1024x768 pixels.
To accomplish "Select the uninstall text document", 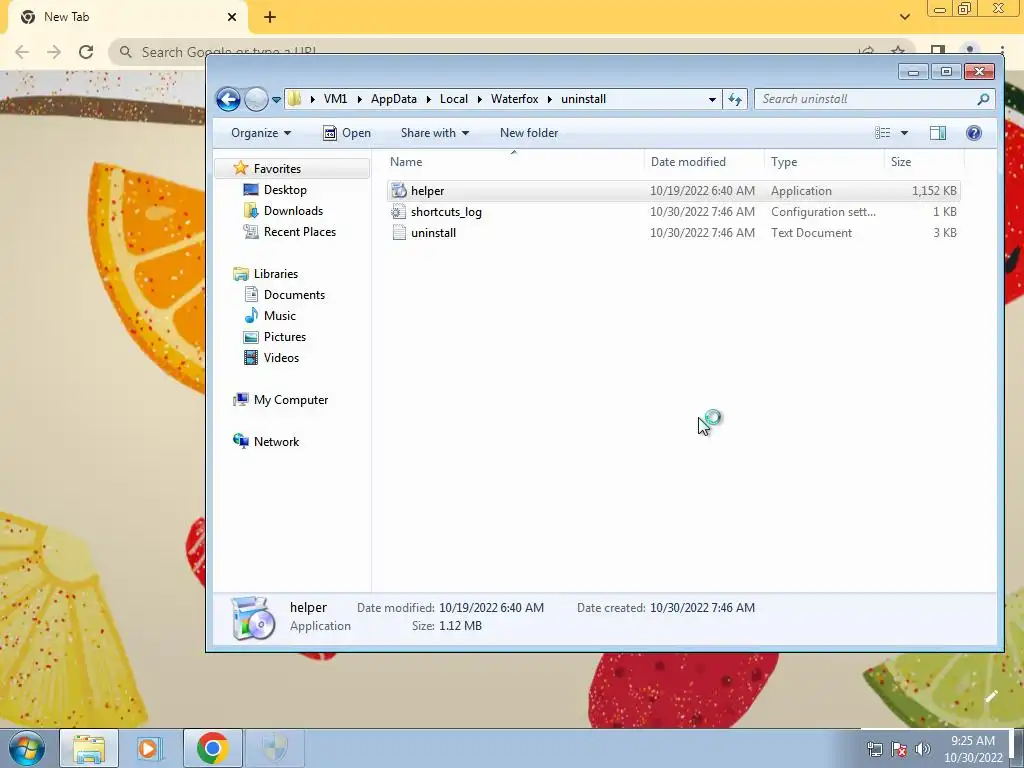I will [x=673, y=232].
